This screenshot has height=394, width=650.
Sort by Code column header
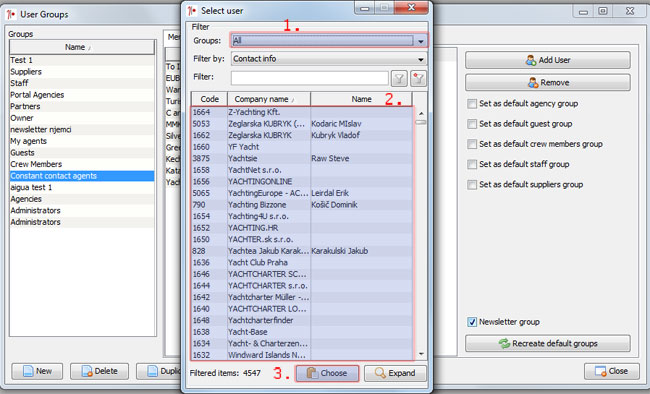[x=209, y=99]
